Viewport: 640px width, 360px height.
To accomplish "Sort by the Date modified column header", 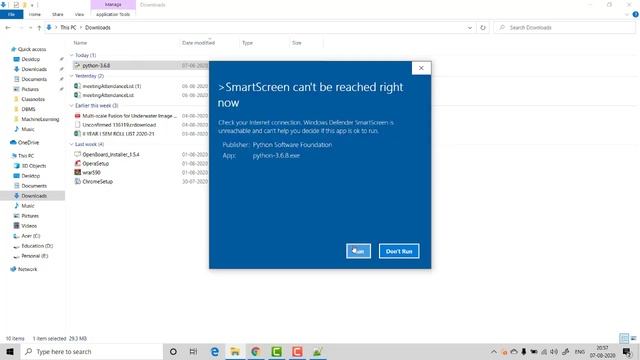I will point(198,42).
